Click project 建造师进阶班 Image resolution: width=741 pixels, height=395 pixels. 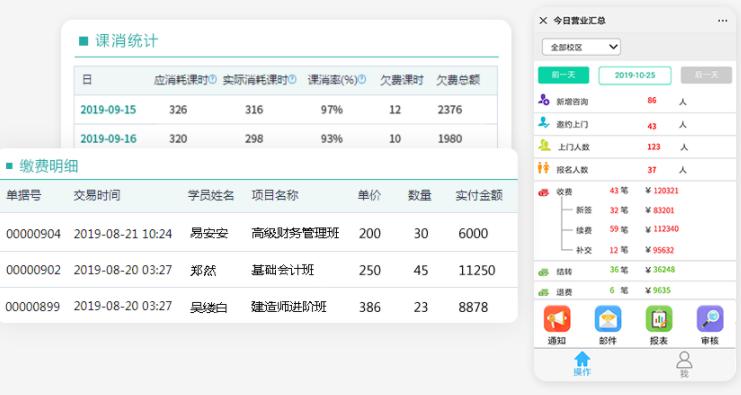coord(289,307)
